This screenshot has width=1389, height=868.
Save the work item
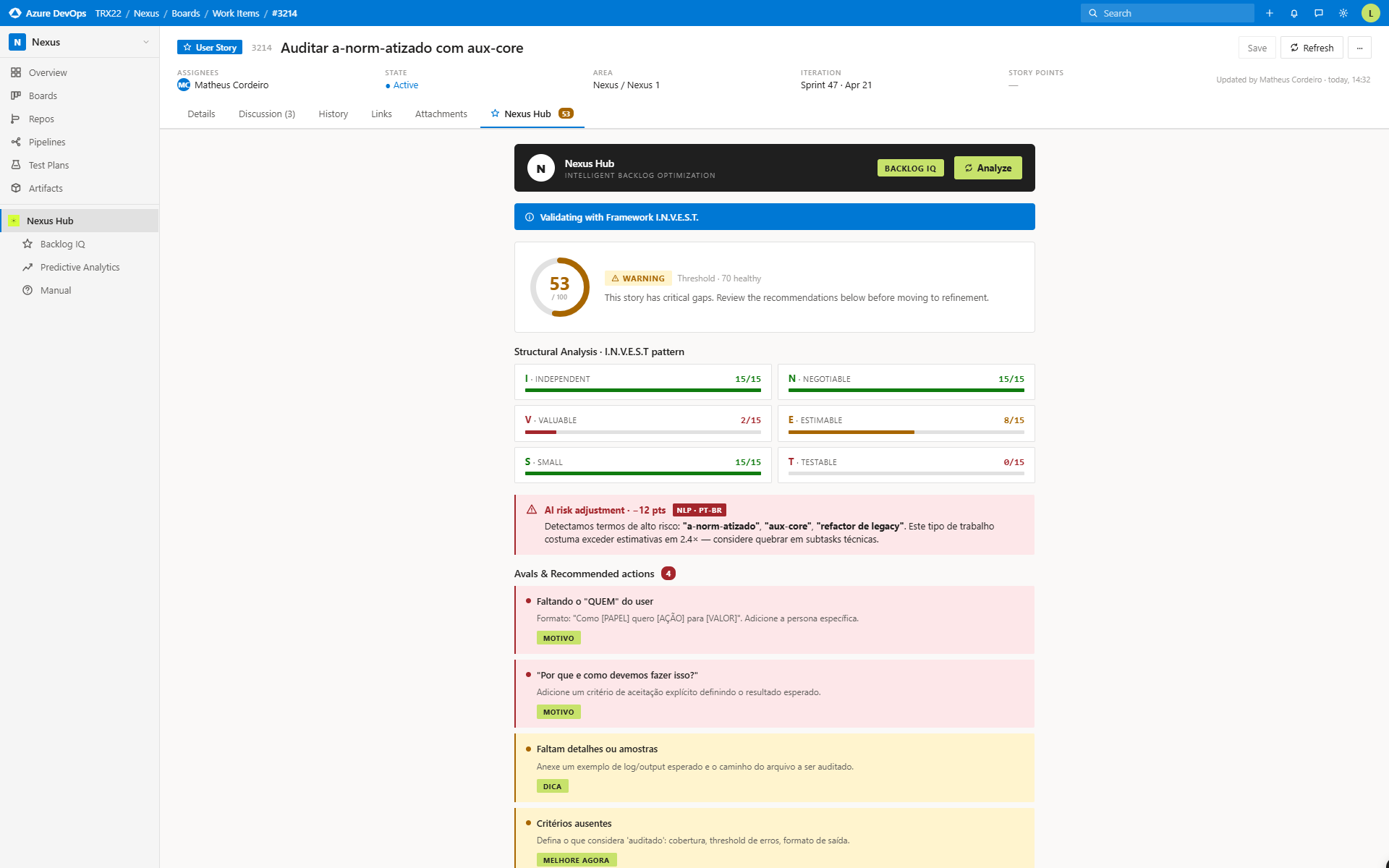point(1257,47)
